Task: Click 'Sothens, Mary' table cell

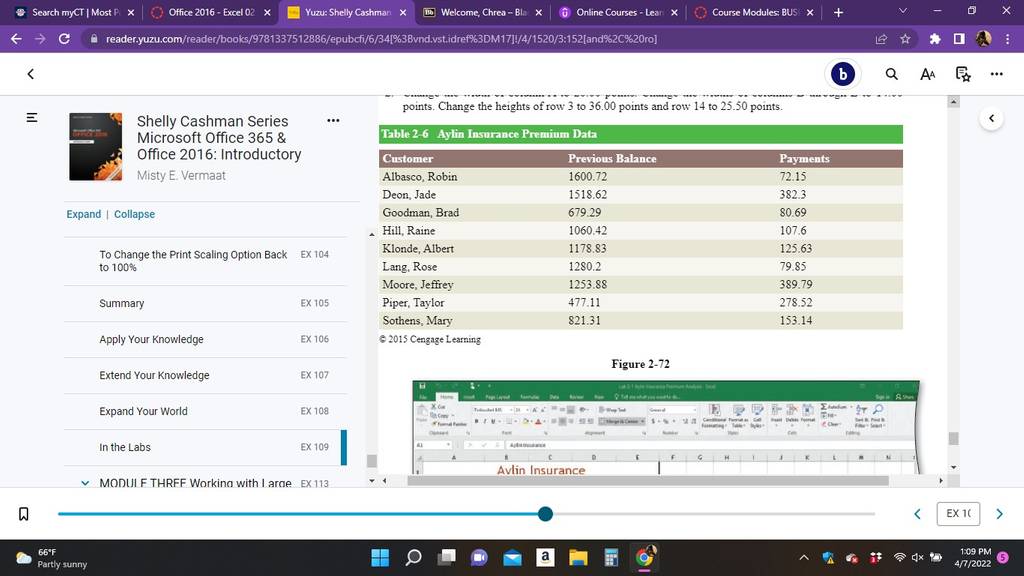Action: (x=417, y=320)
